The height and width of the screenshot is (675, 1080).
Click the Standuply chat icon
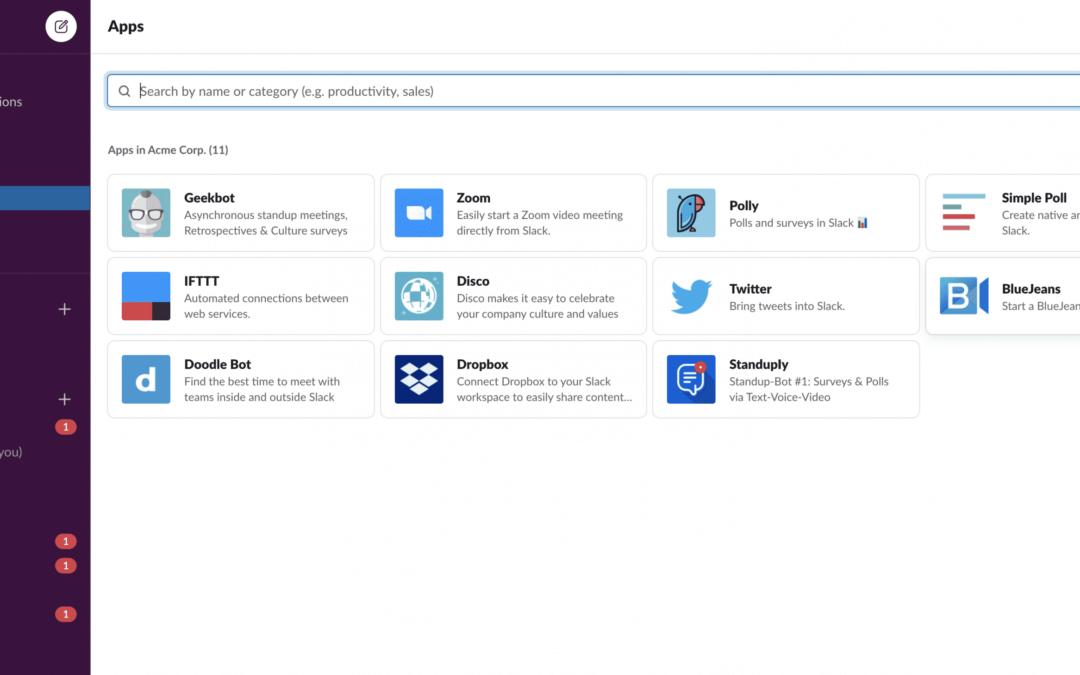691,380
